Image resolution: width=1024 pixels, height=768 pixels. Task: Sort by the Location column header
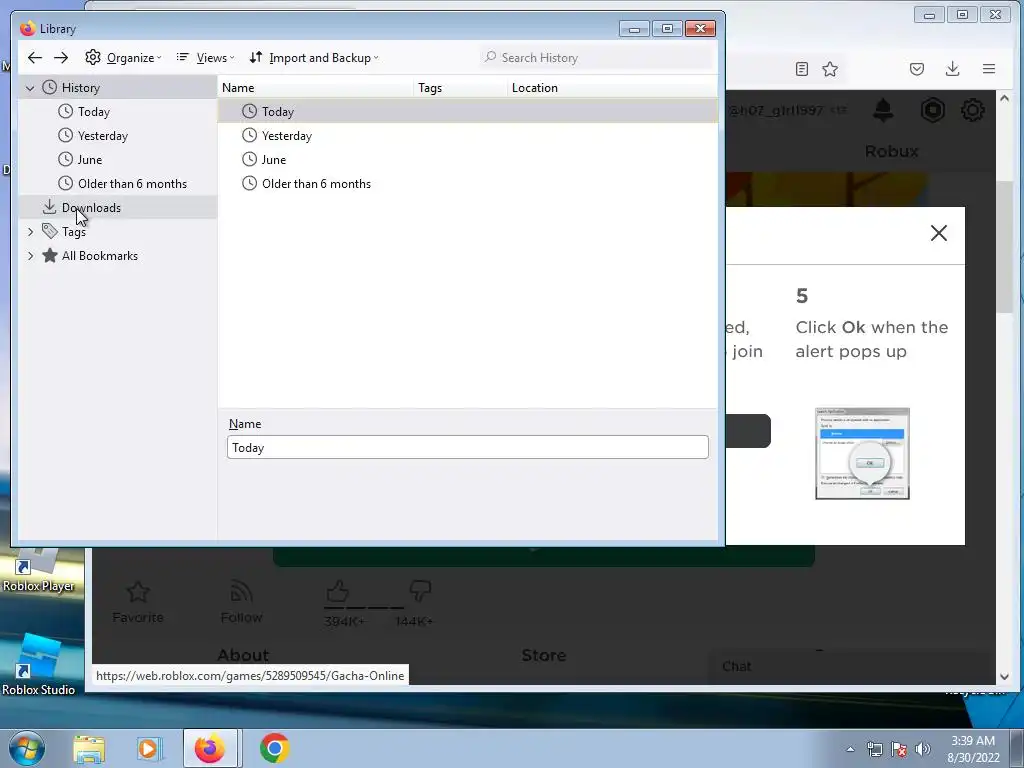[x=613, y=88]
